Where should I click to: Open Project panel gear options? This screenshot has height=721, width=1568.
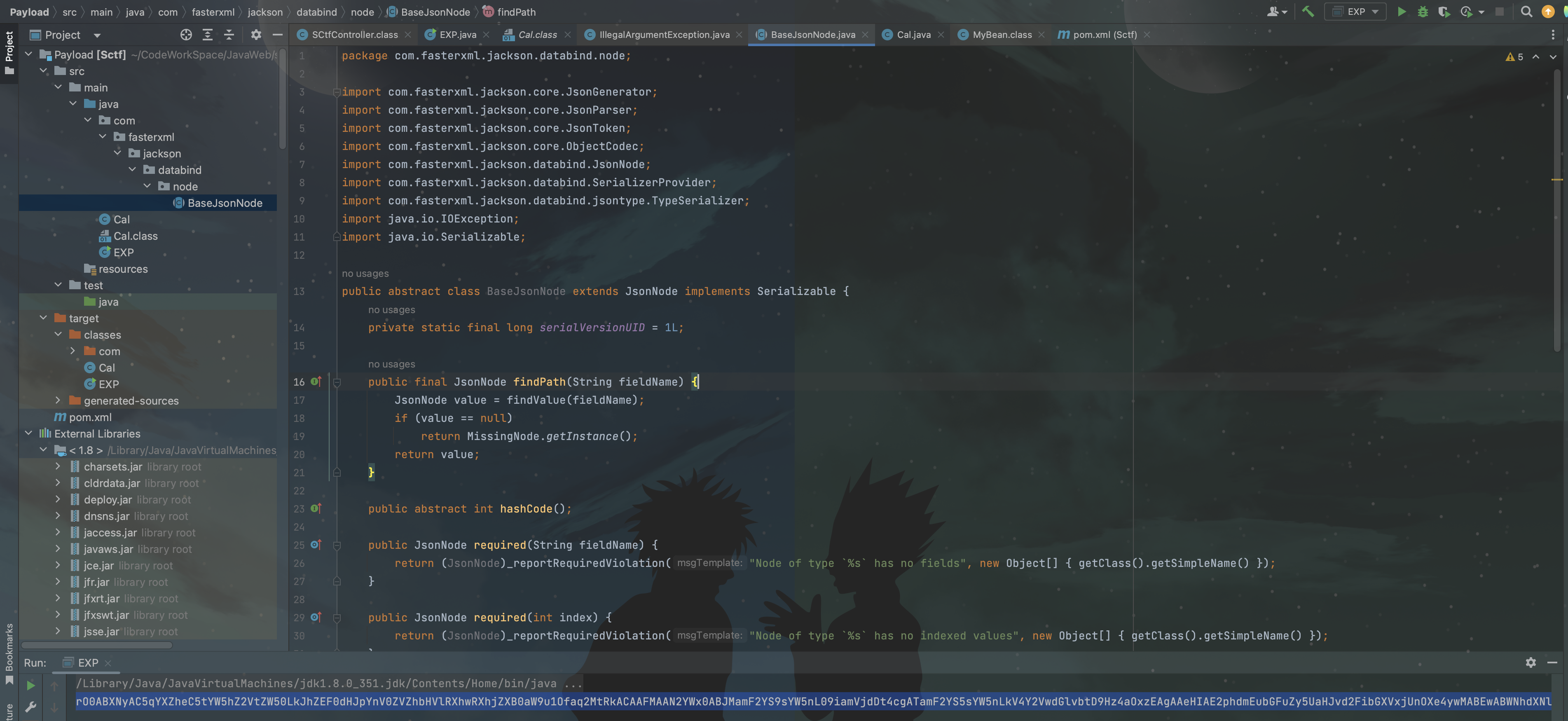256,35
